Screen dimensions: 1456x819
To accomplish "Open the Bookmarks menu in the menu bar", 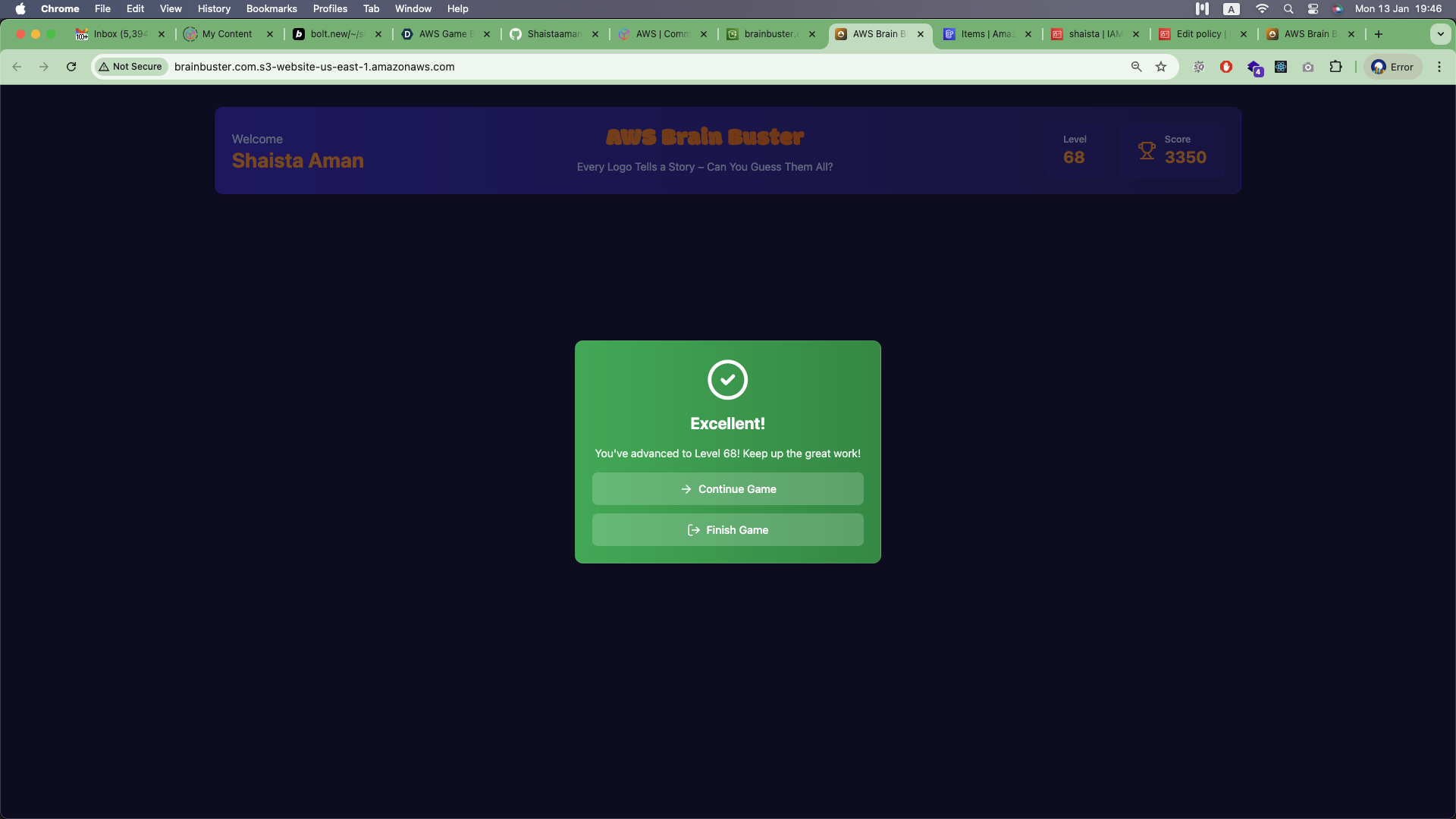I will 271,9.
